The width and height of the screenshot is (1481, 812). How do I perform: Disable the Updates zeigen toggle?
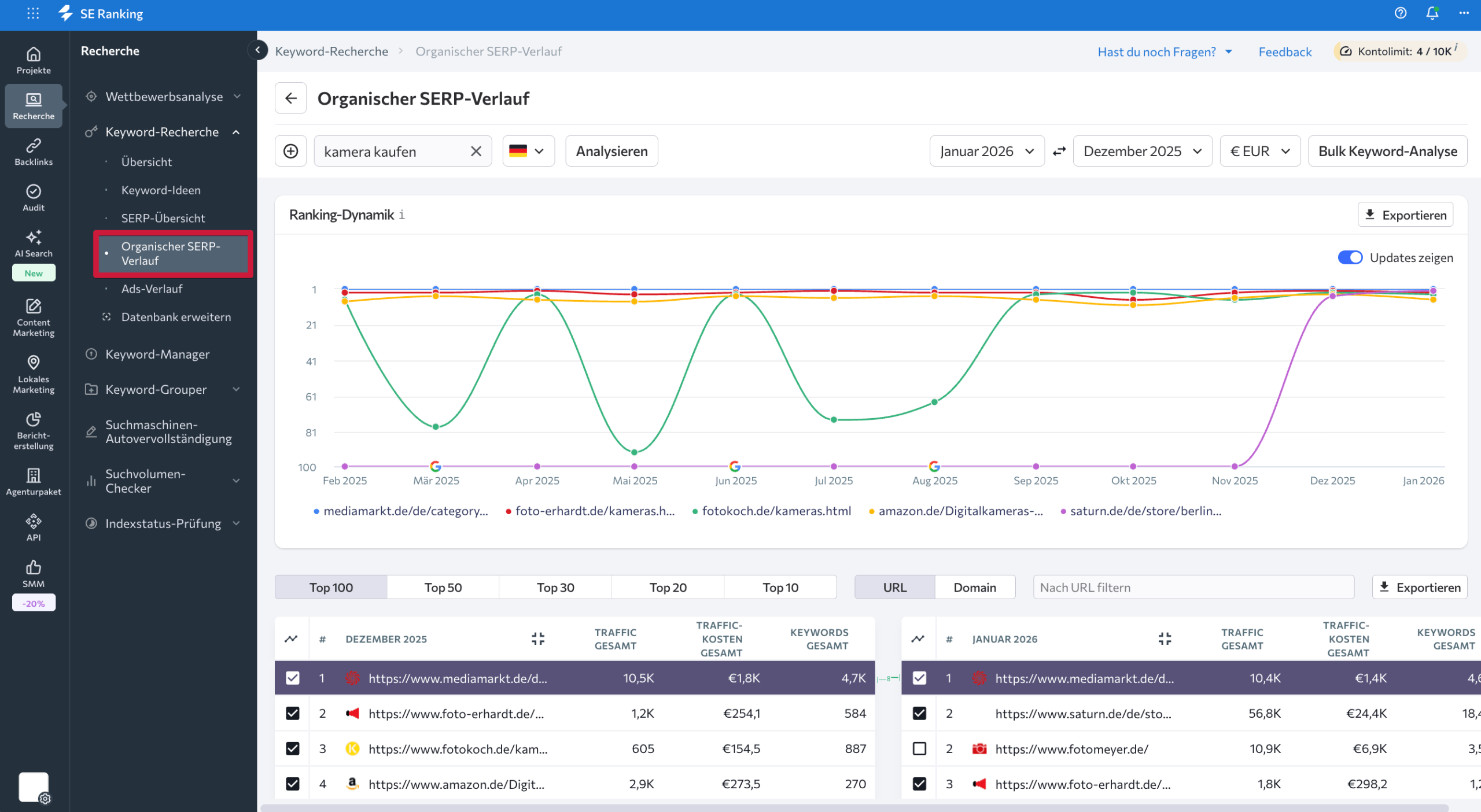(x=1350, y=257)
